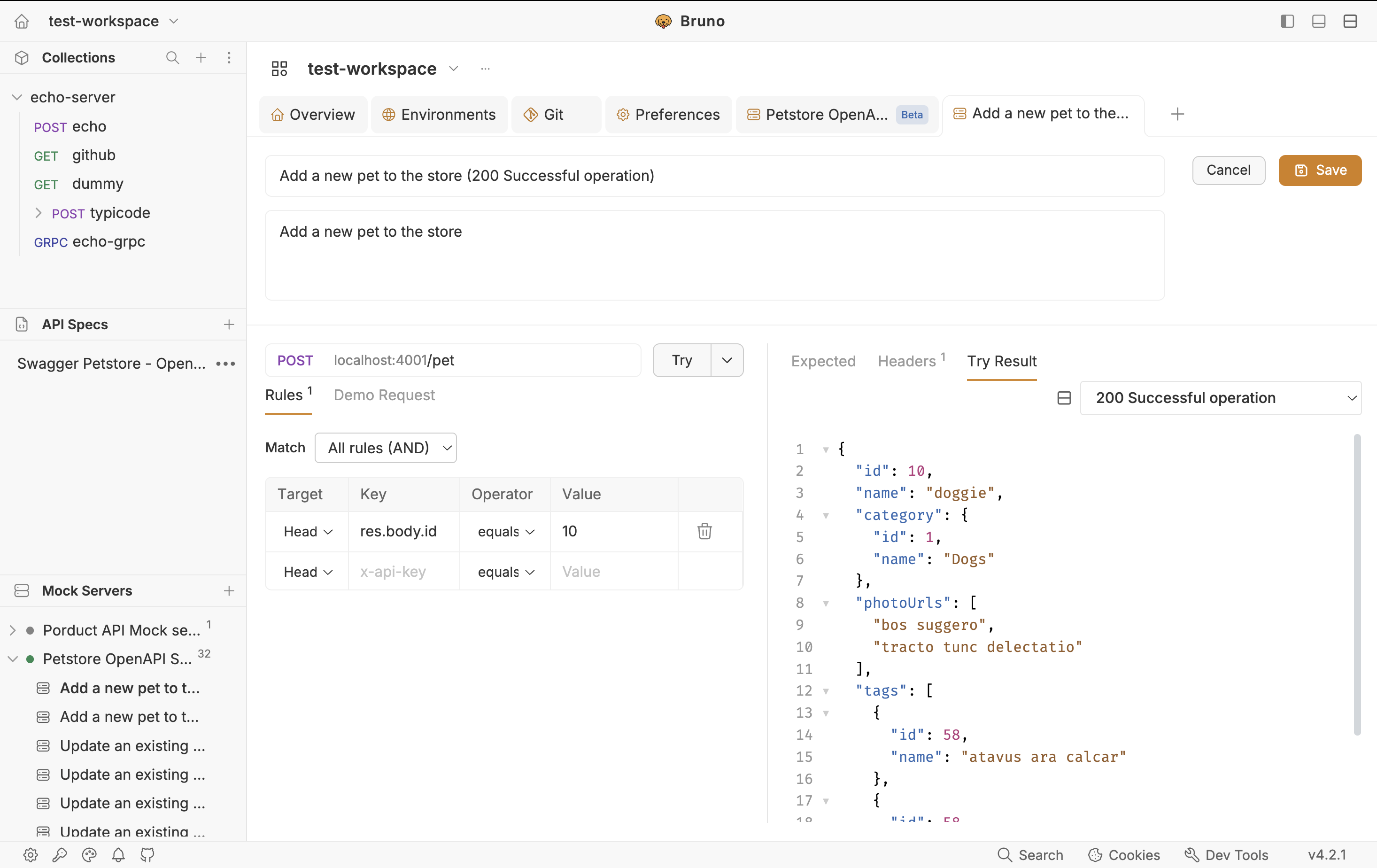Viewport: 1377px width, 868px height.
Task: Click the x-api-key key input field
Action: [x=404, y=571]
